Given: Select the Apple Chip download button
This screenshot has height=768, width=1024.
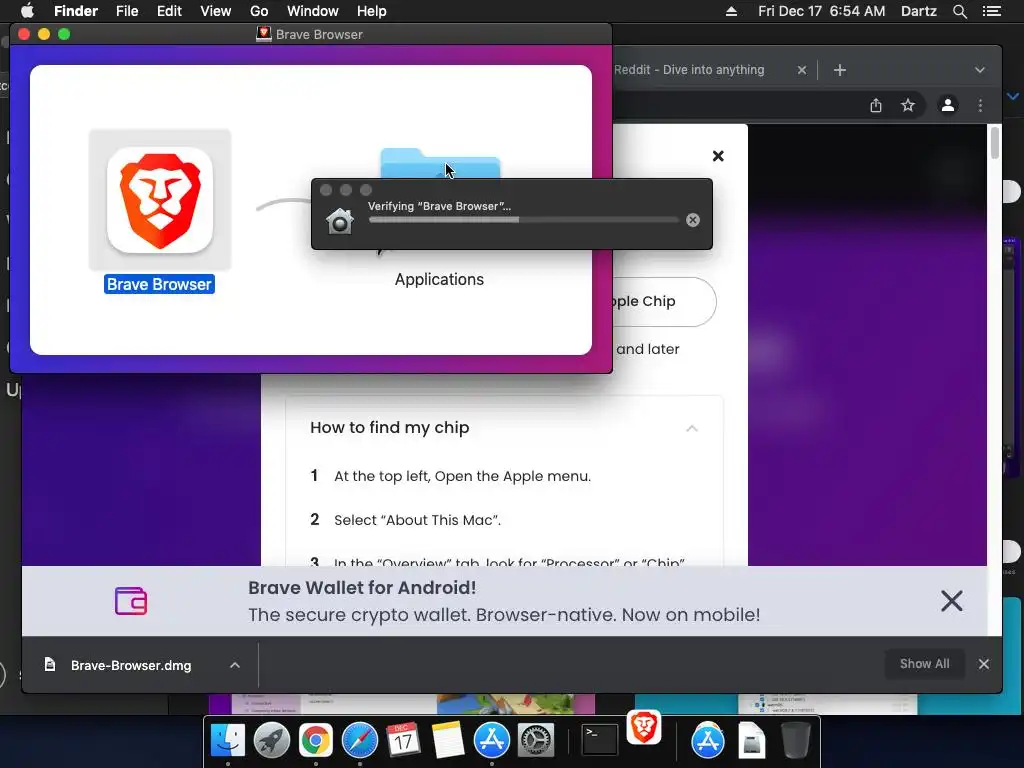Looking at the screenshot, I should click(x=663, y=302).
